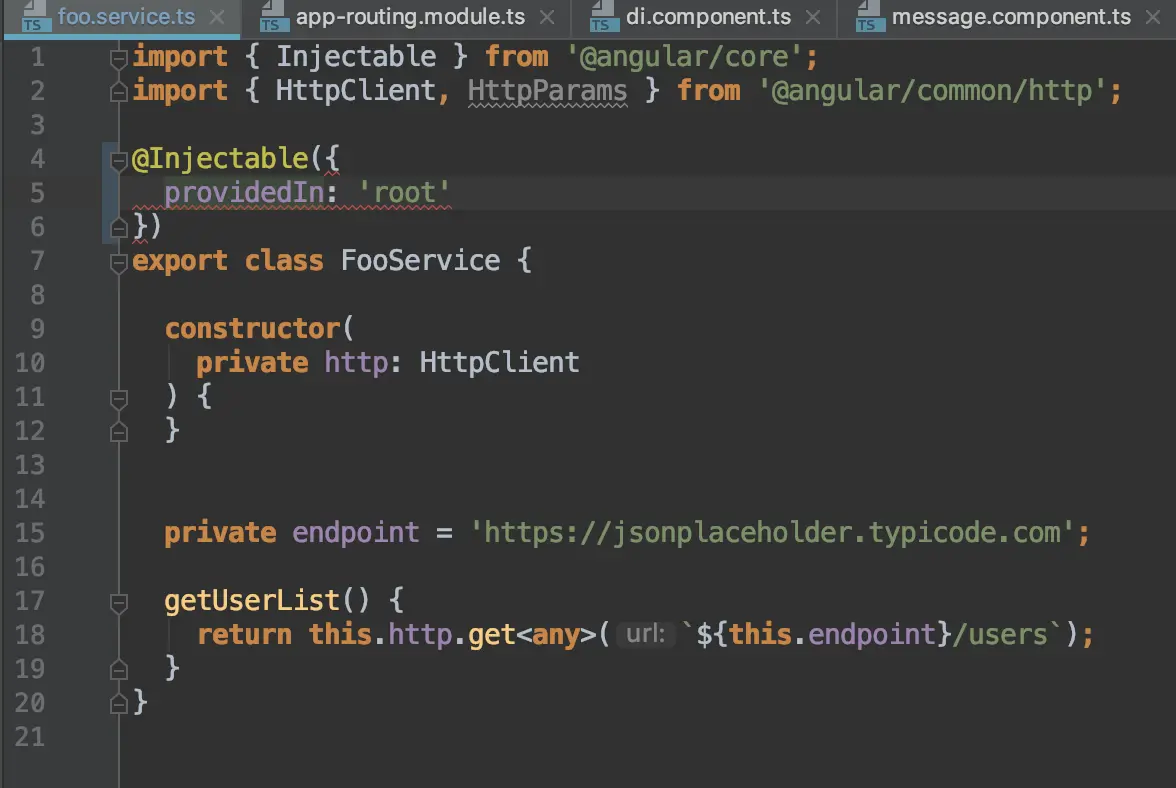The image size is (1176, 788).
Task: Click the HttpClient type on line 10
Action: 500,363
